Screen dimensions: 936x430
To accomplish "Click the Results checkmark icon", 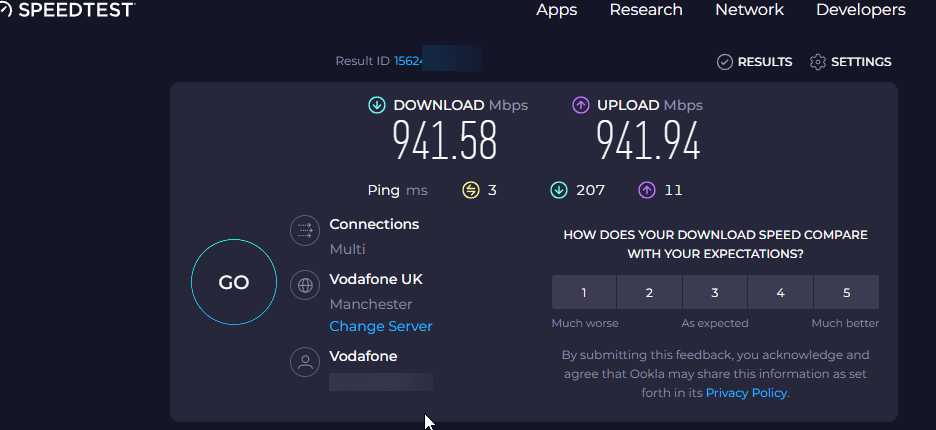I will click(725, 62).
